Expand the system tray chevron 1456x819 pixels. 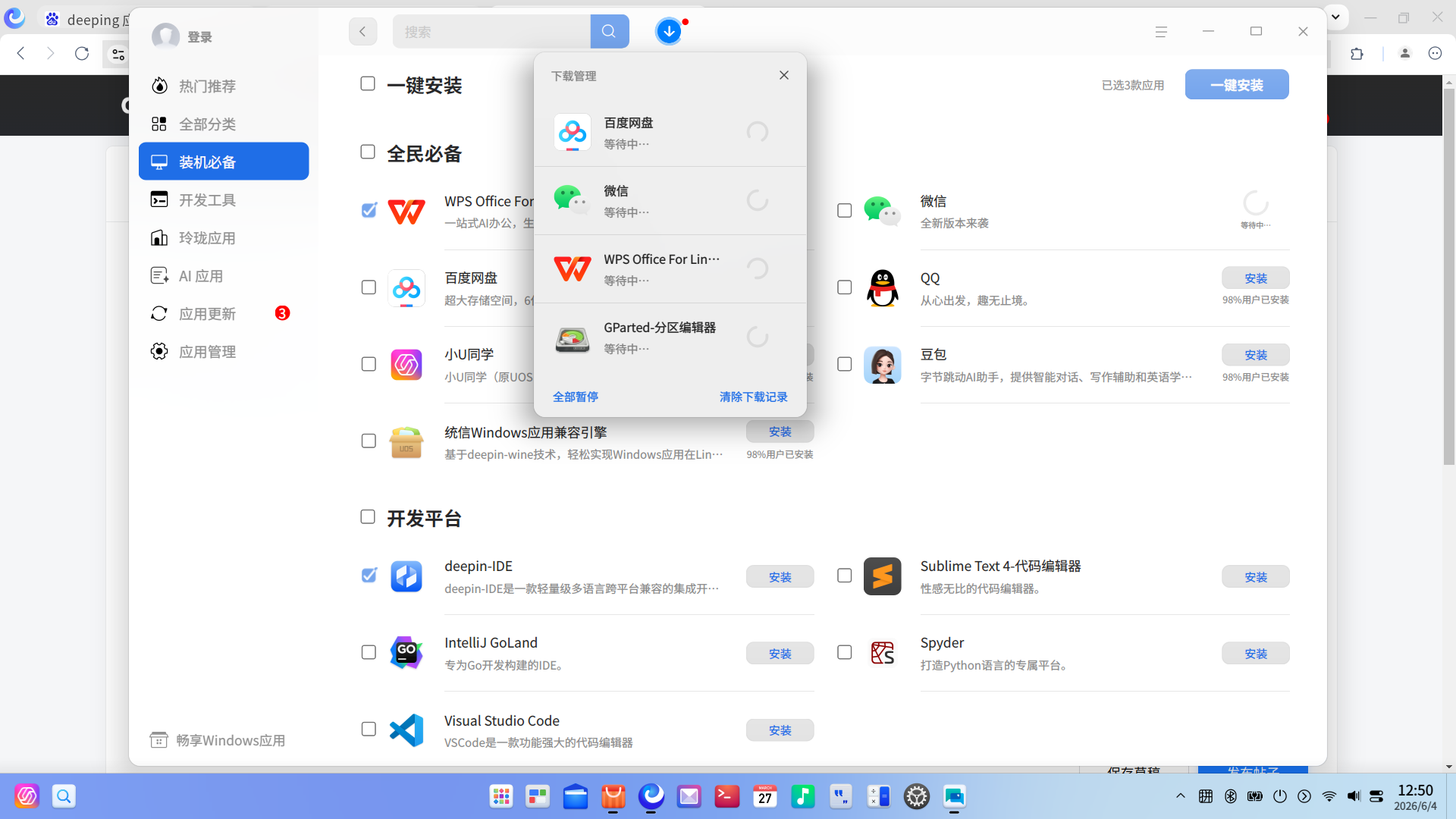point(1180,796)
